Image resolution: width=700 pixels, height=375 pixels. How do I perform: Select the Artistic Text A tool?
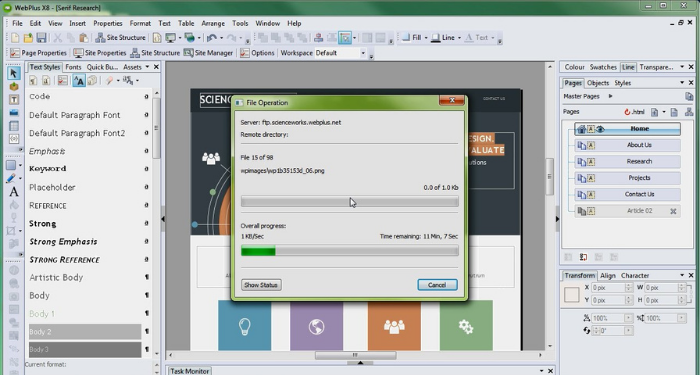(x=14, y=192)
